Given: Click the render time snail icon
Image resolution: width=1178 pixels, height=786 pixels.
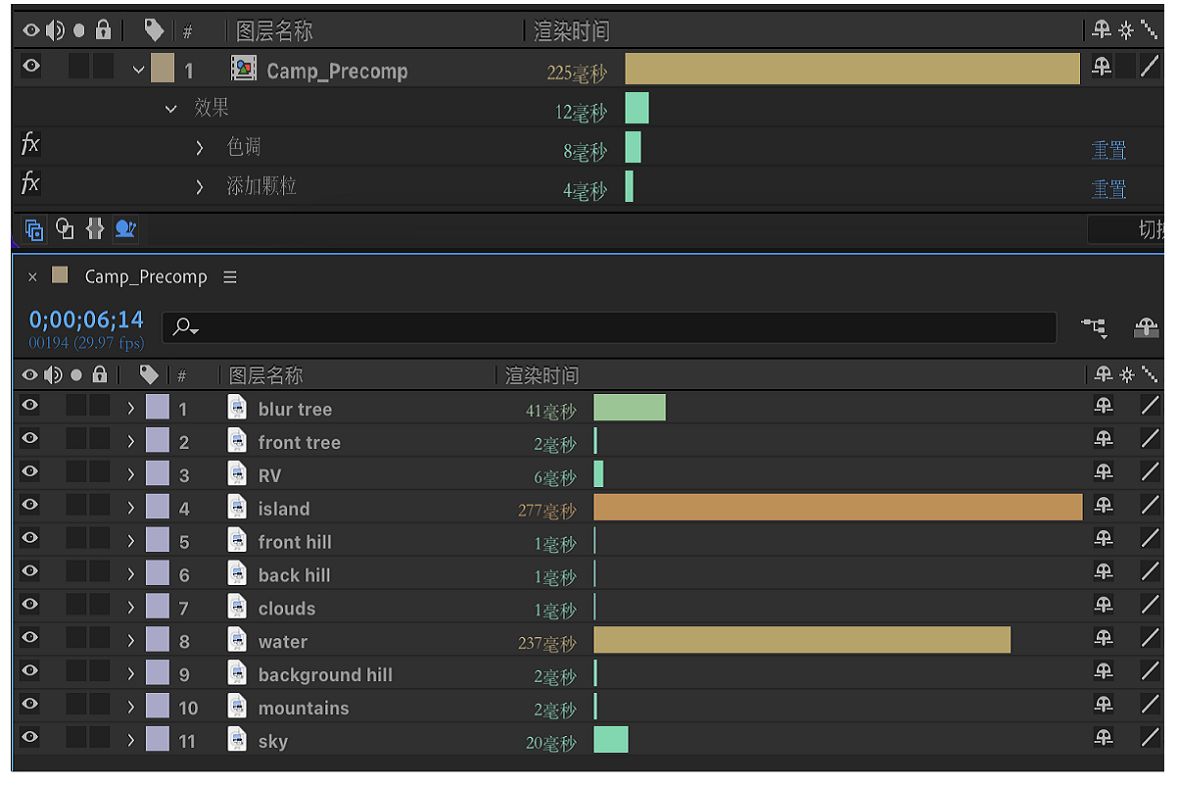Looking at the screenshot, I should pyautogui.click(x=125, y=230).
